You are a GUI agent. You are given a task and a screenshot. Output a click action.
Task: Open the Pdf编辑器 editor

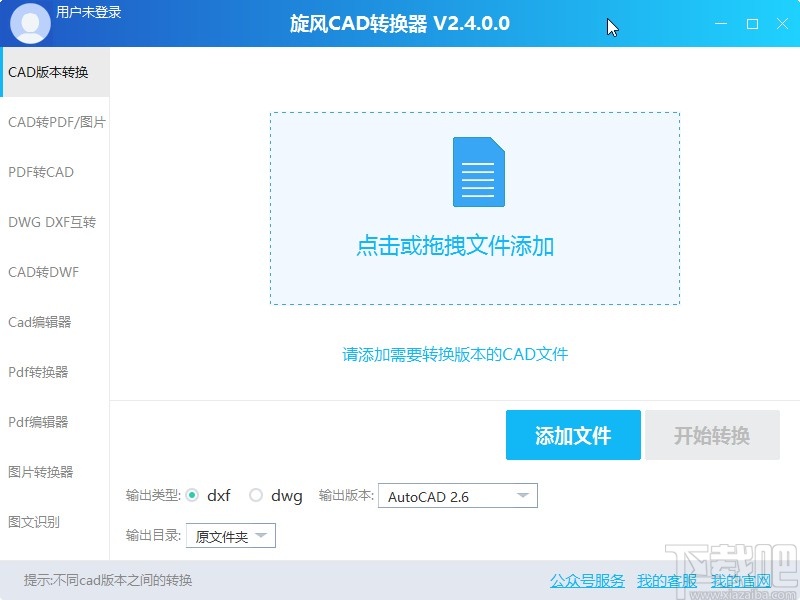pos(40,422)
